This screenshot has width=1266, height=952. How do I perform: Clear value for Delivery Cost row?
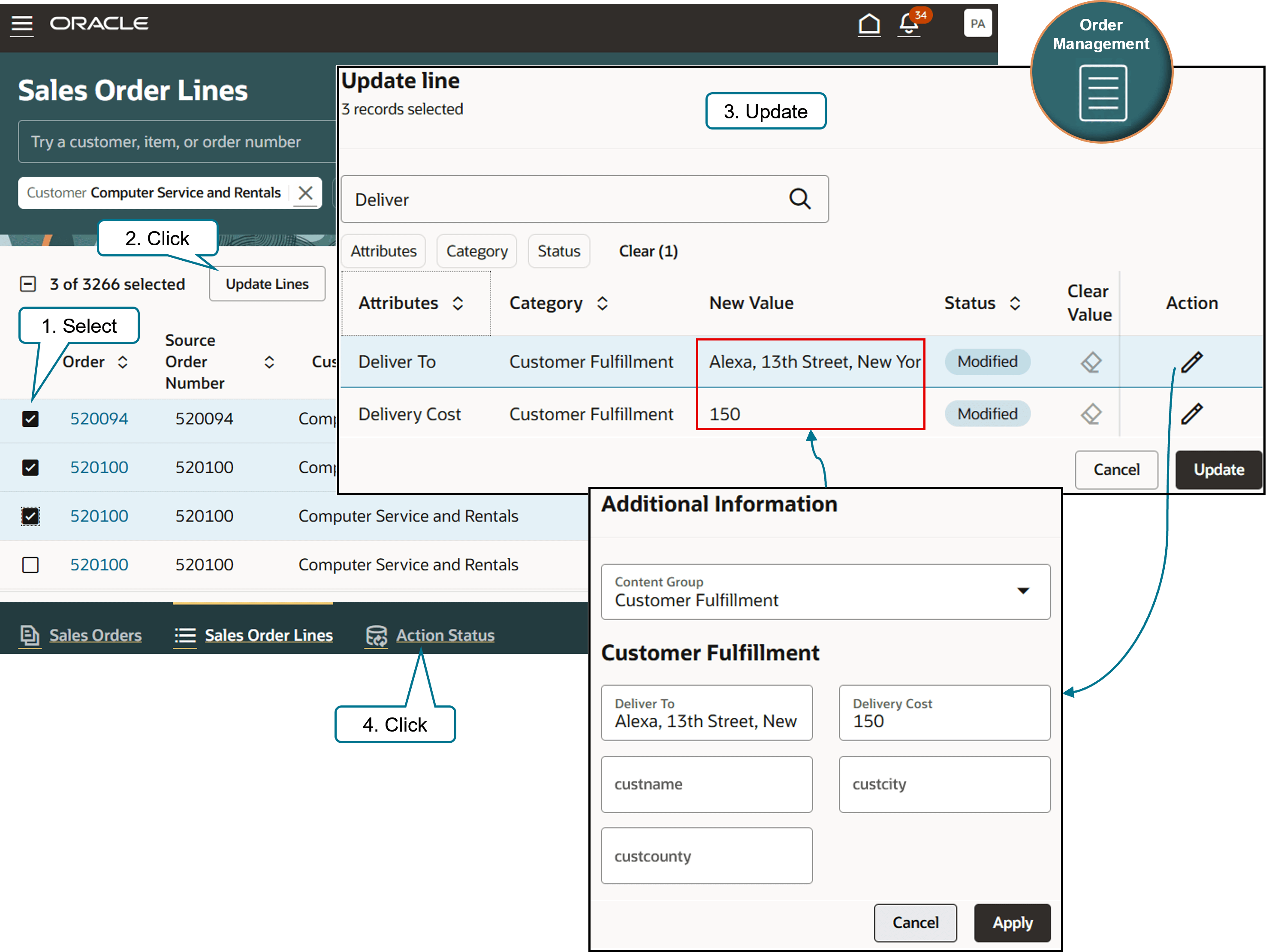point(1091,414)
